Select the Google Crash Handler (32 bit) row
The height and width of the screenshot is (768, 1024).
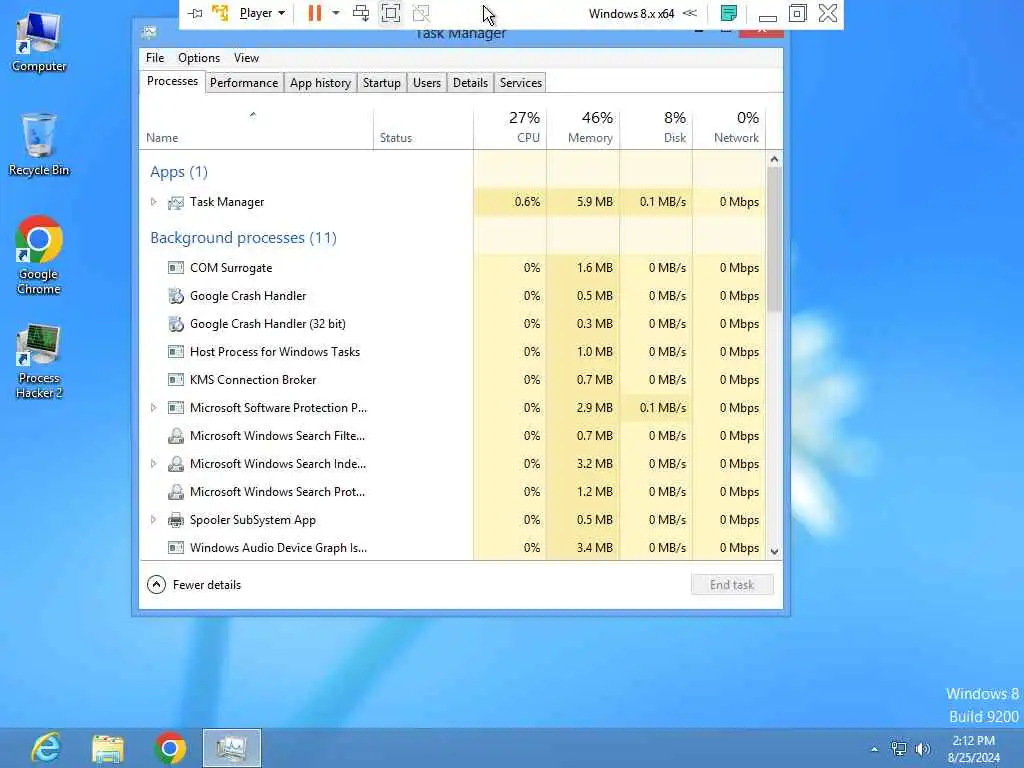452,324
